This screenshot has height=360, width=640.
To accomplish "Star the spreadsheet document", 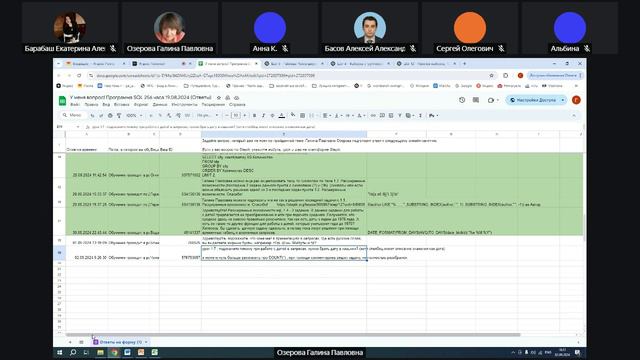I will pos(219,98).
